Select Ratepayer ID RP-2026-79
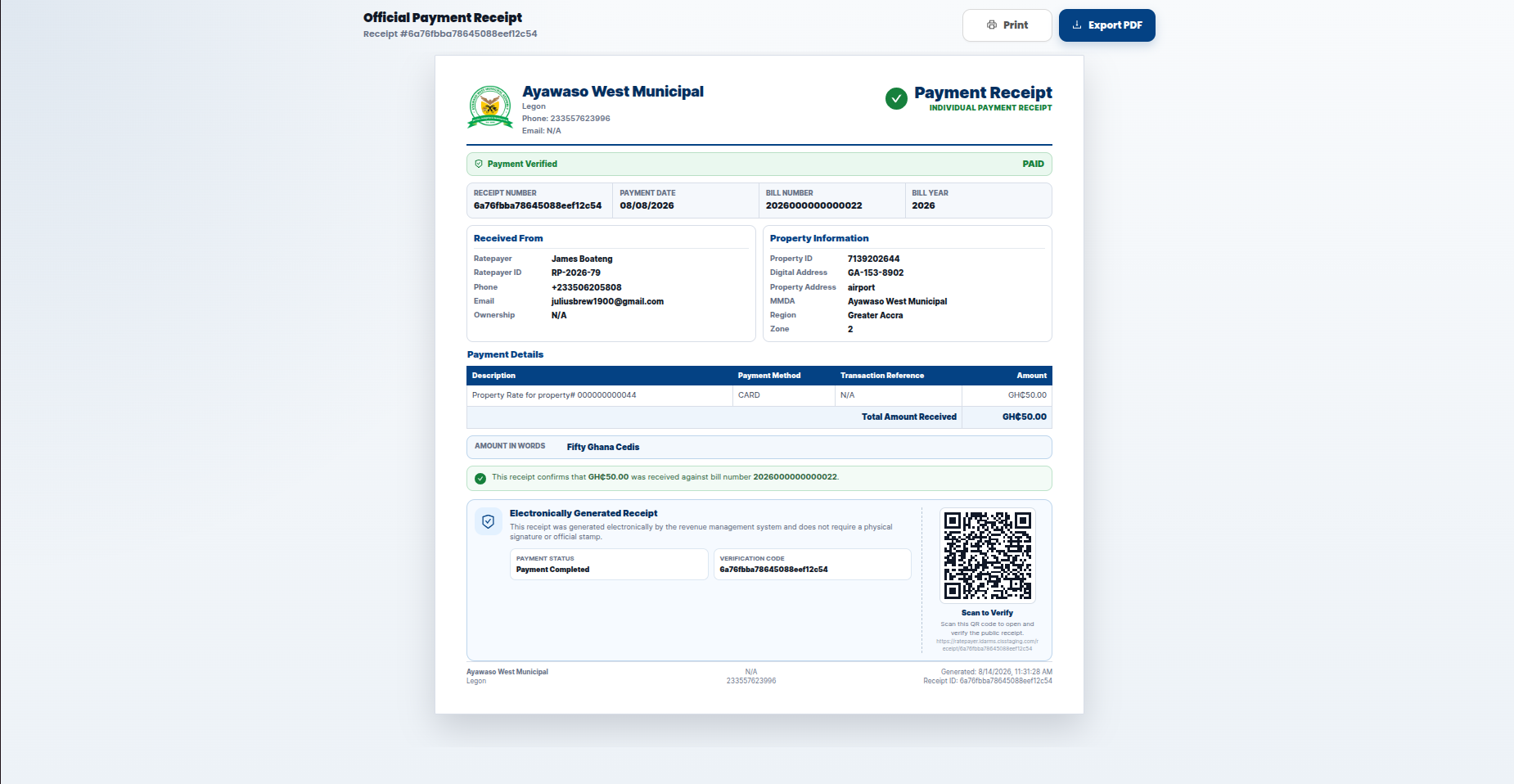The height and width of the screenshot is (784, 1514). pos(576,273)
